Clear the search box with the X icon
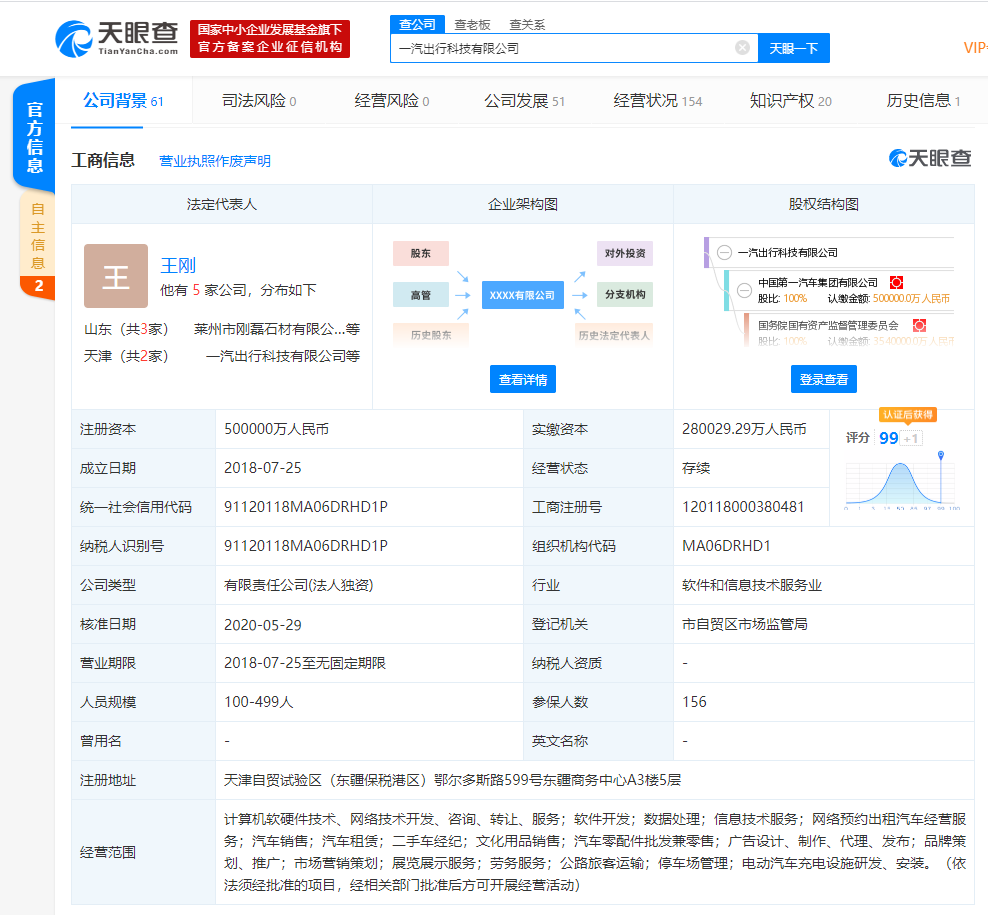 pyautogui.click(x=742, y=47)
